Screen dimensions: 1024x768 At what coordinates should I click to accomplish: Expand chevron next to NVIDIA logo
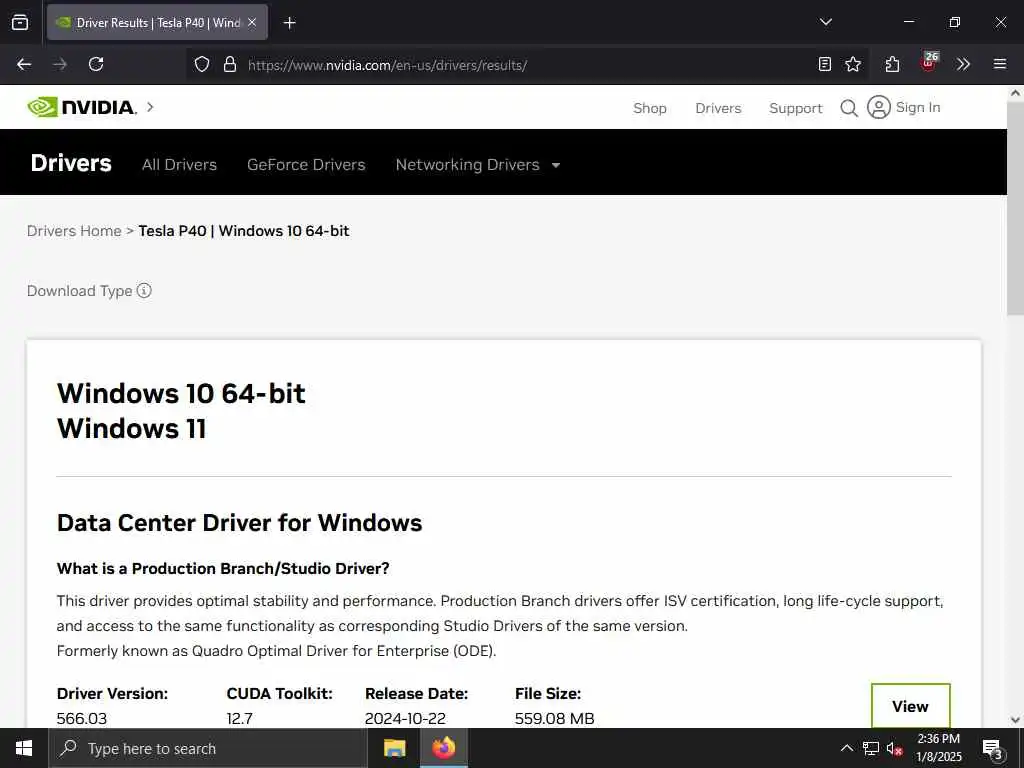(x=150, y=107)
